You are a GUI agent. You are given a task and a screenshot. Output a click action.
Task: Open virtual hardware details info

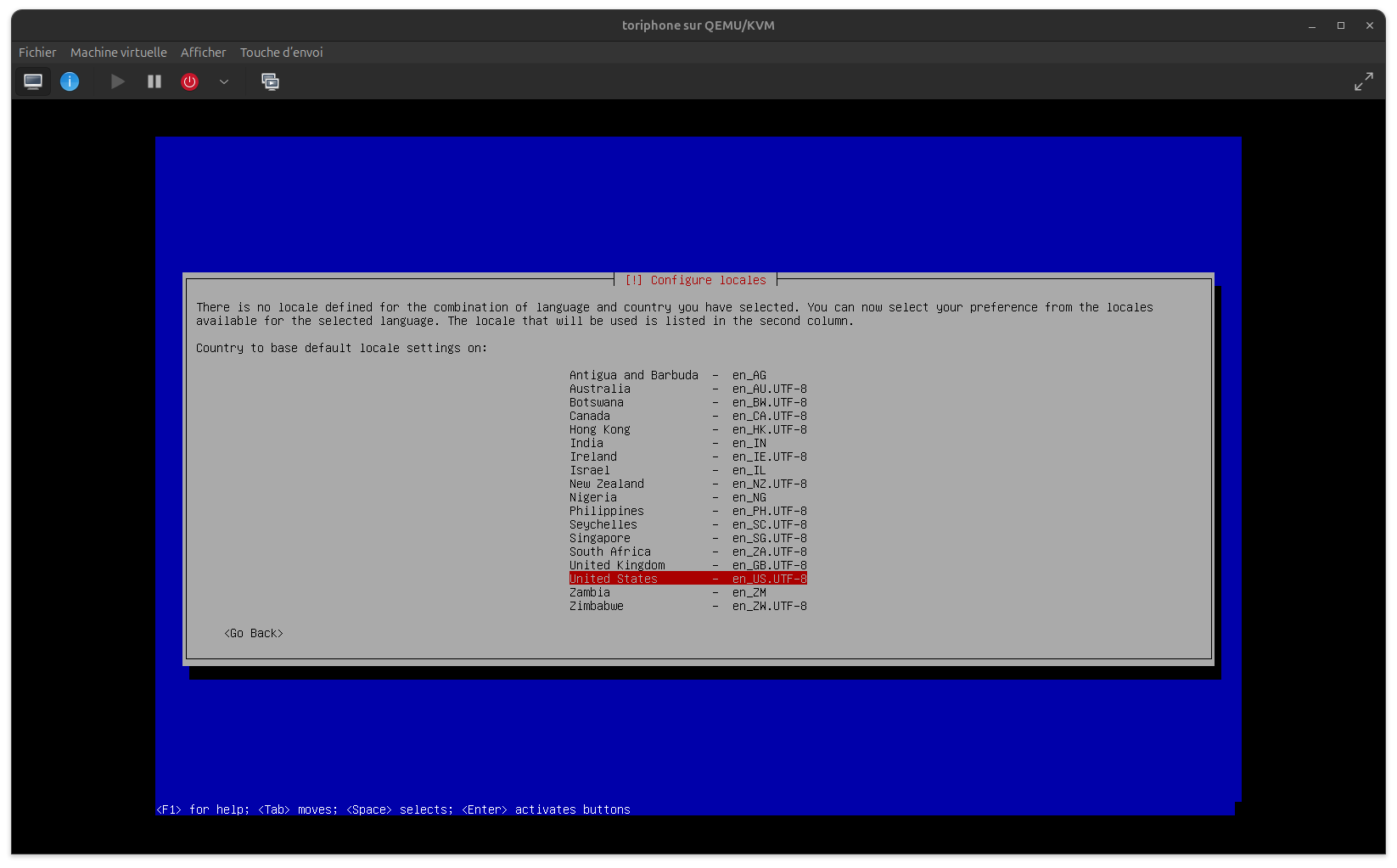70,81
